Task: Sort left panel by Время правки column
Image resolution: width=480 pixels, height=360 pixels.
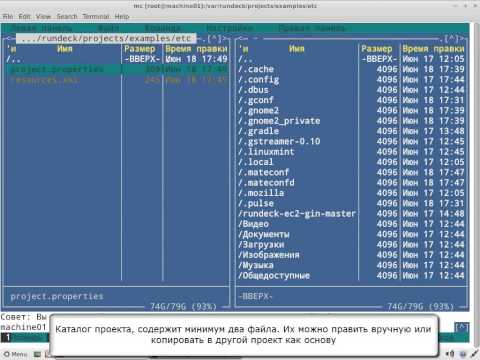Action: (x=196, y=49)
